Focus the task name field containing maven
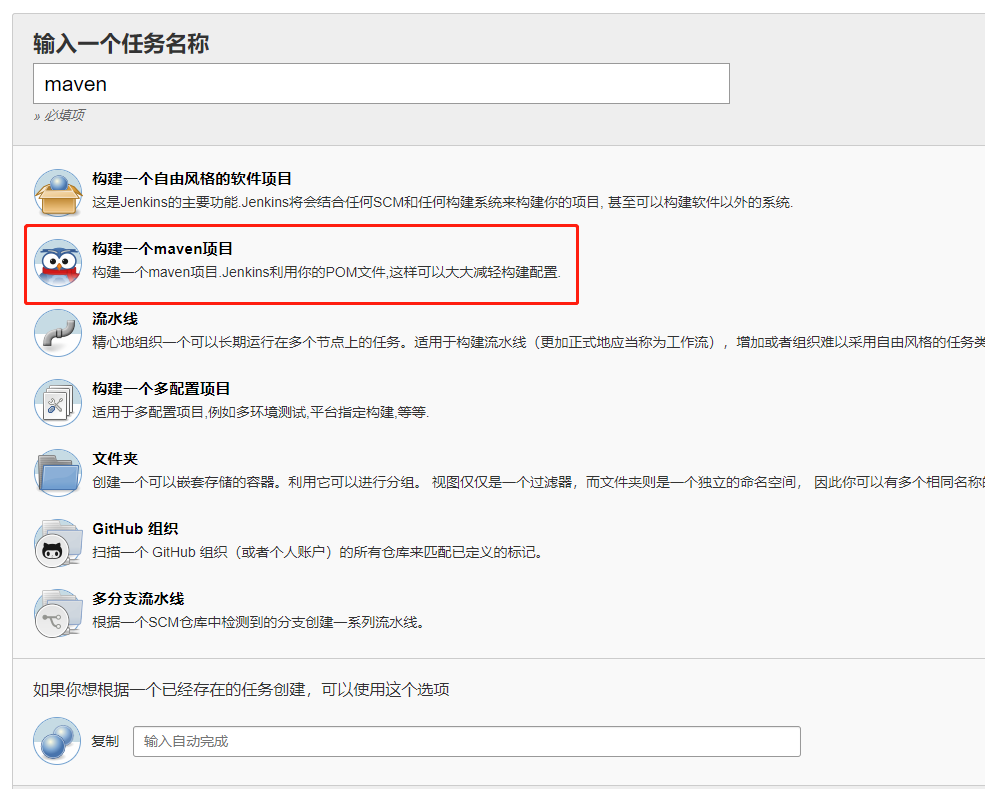The height and width of the screenshot is (789, 985). point(381,84)
